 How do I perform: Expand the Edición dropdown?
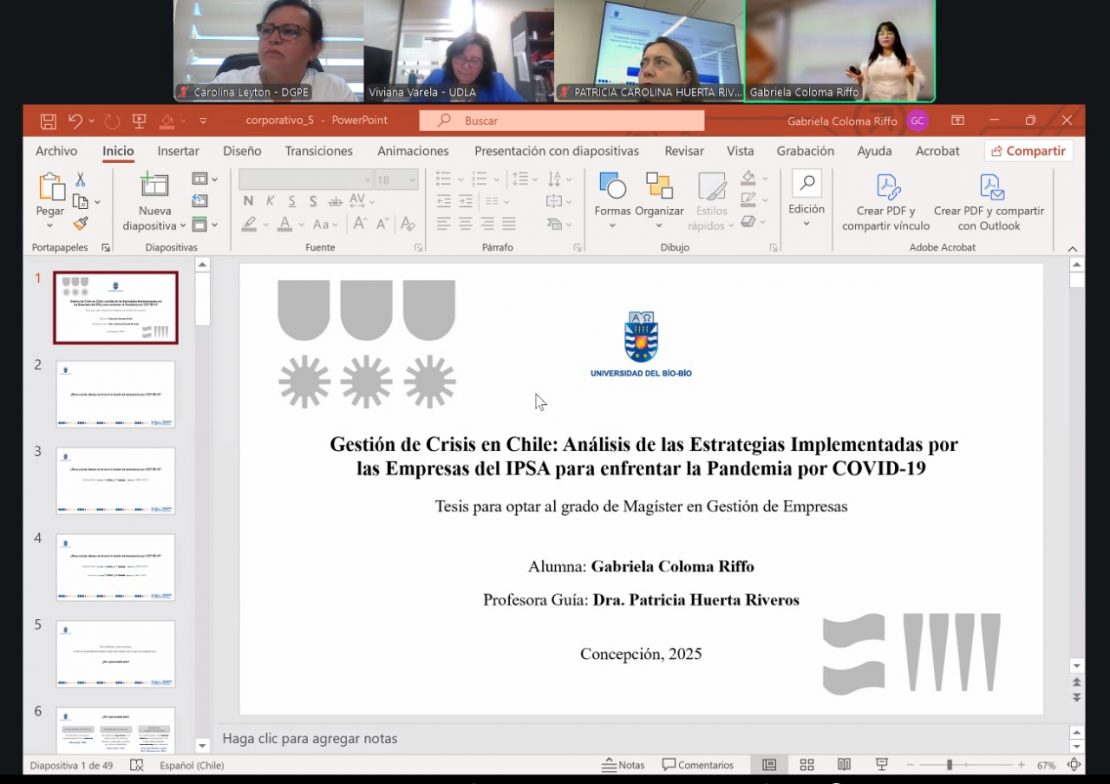point(806,223)
